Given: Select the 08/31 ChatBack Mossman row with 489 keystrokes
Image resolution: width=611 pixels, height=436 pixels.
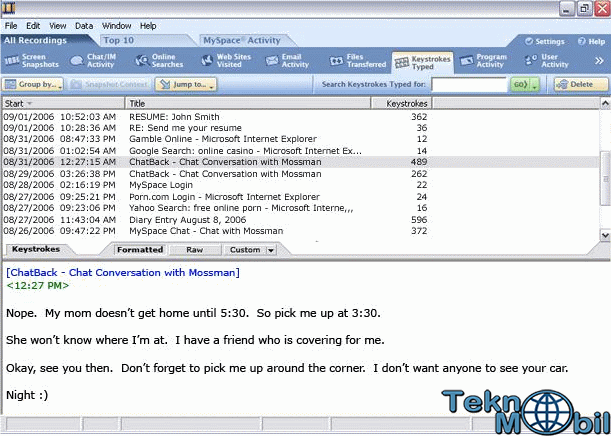Looking at the screenshot, I should (300, 162).
